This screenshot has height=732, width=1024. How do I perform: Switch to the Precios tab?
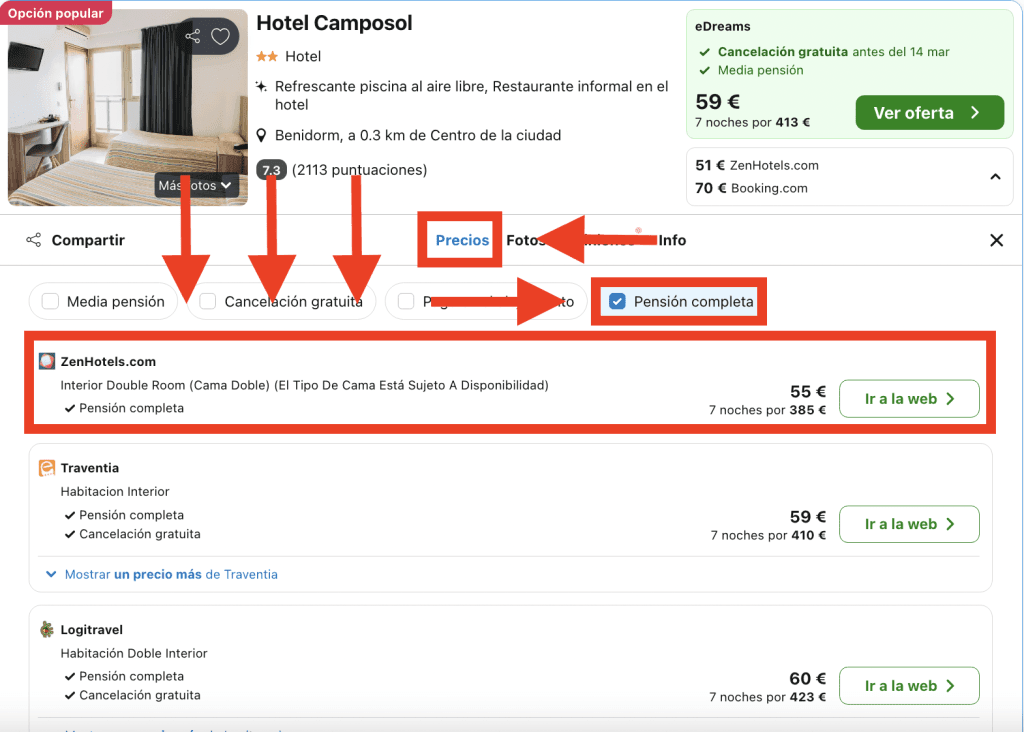click(x=462, y=240)
